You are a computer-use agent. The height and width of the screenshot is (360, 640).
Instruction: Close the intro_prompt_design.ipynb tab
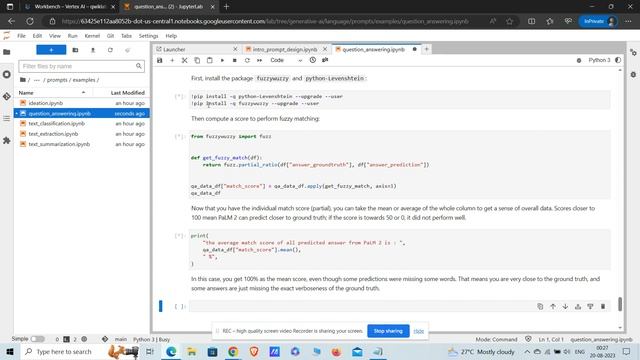[325, 49]
